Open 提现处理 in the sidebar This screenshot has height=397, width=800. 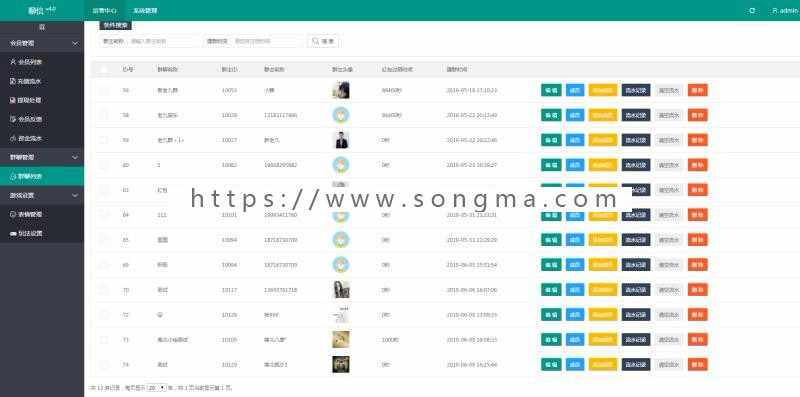42,100
